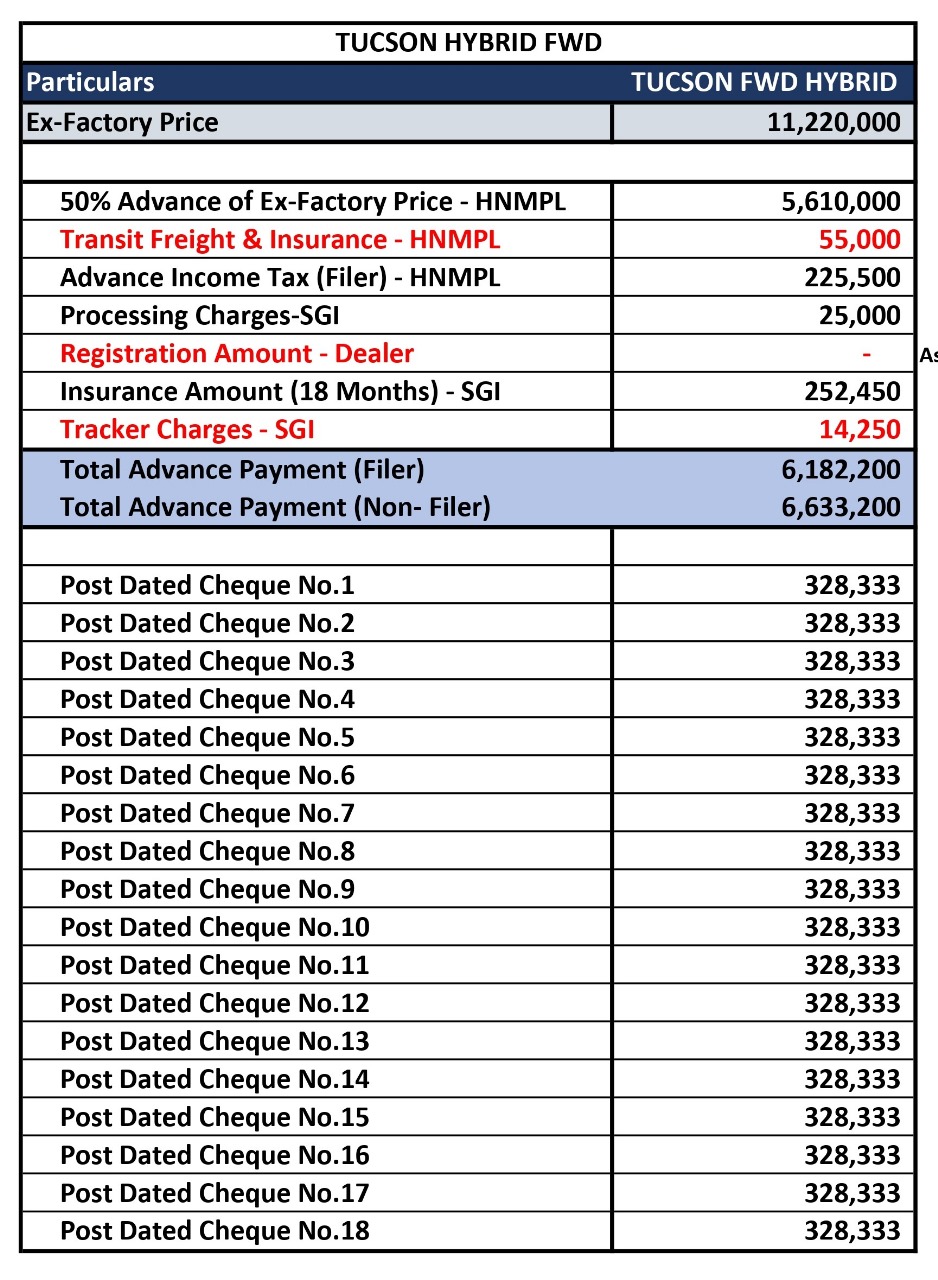Click the TUCSON HYBRID FWD title cell
The image size is (938, 1280).
click(468, 43)
